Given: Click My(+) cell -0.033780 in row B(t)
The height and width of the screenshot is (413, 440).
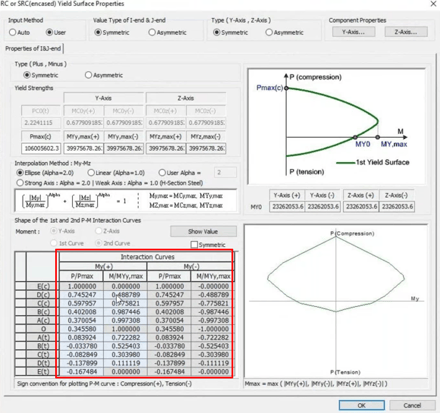Looking at the screenshot, I should [82, 346].
